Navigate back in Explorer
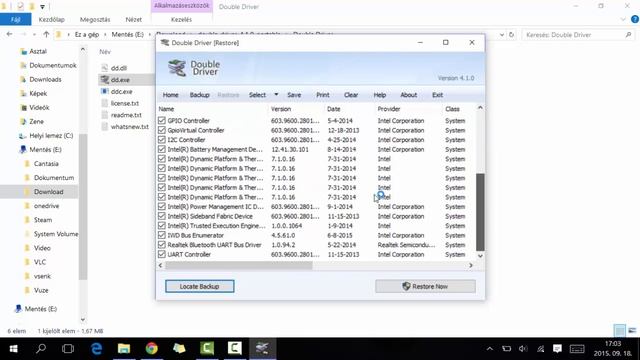The image size is (640, 360). [x=9, y=35]
